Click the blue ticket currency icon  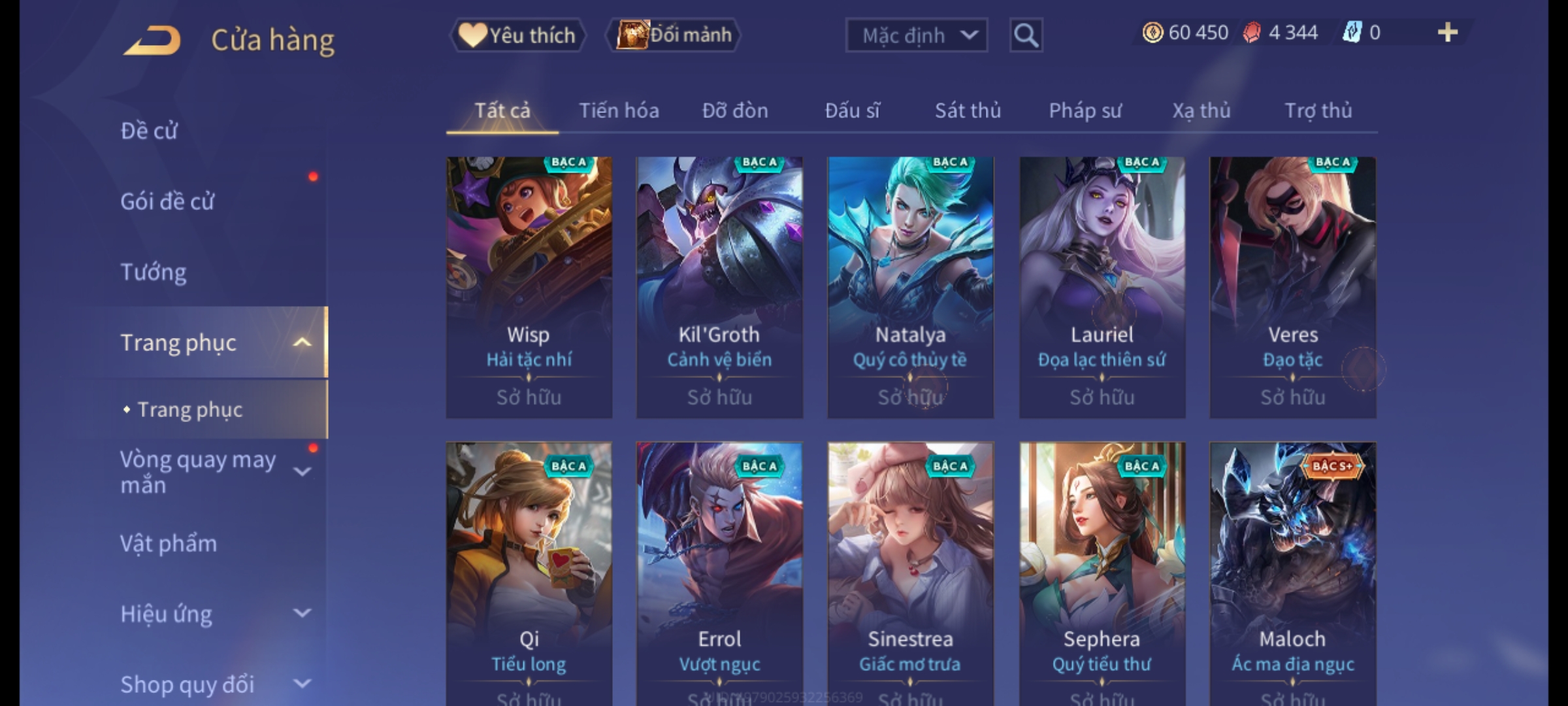[1352, 33]
